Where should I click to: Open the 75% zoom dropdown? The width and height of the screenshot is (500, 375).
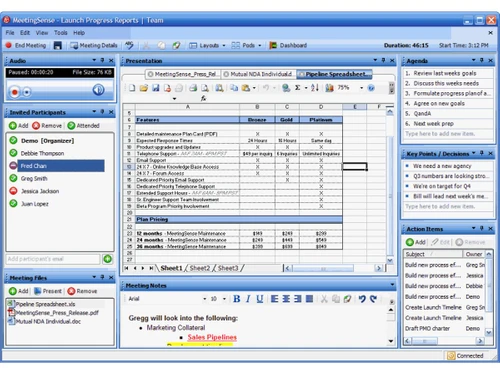click(361, 88)
